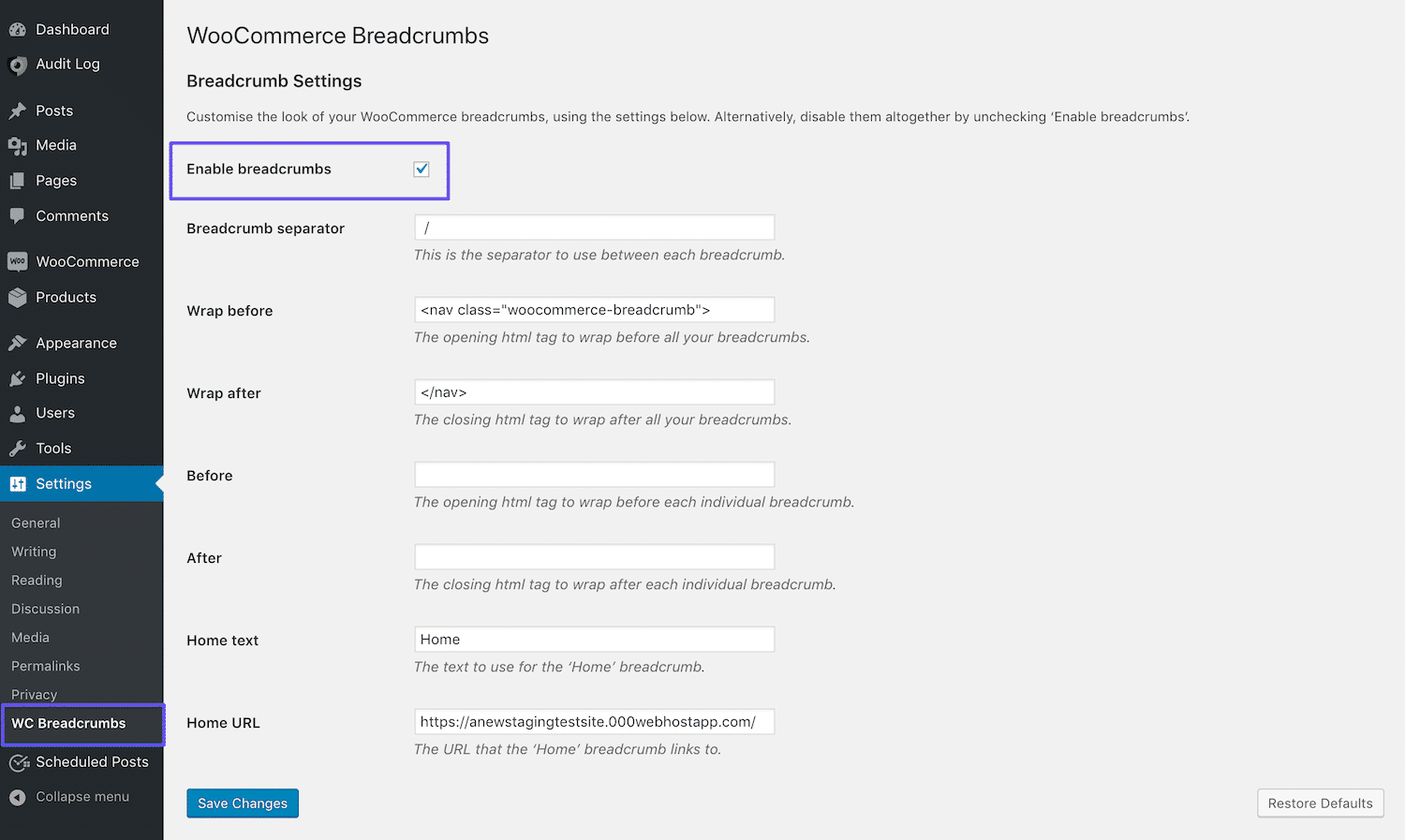Click inside the Home text field

pyautogui.click(x=594, y=639)
